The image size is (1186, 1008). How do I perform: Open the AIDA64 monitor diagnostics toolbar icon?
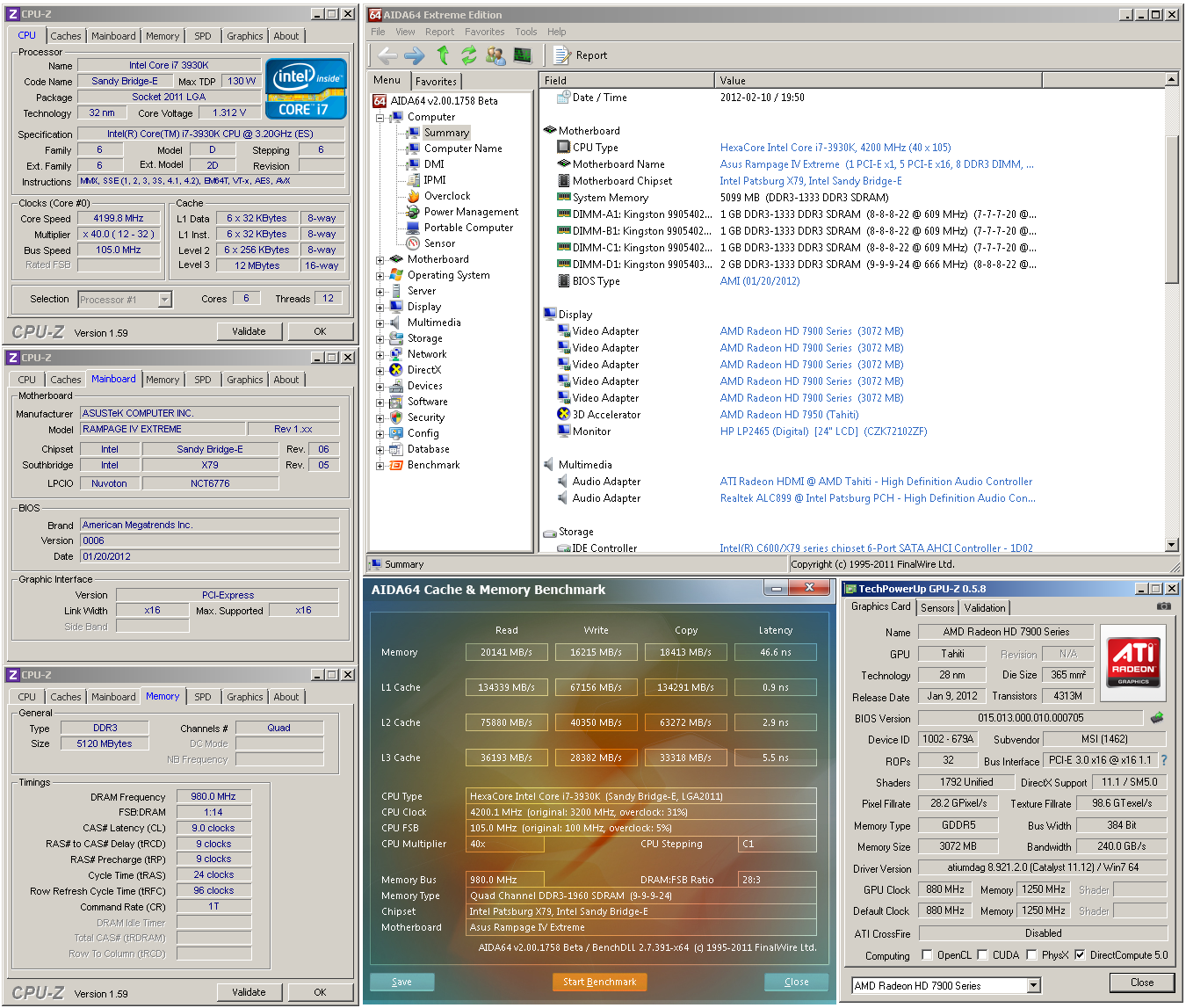[523, 55]
